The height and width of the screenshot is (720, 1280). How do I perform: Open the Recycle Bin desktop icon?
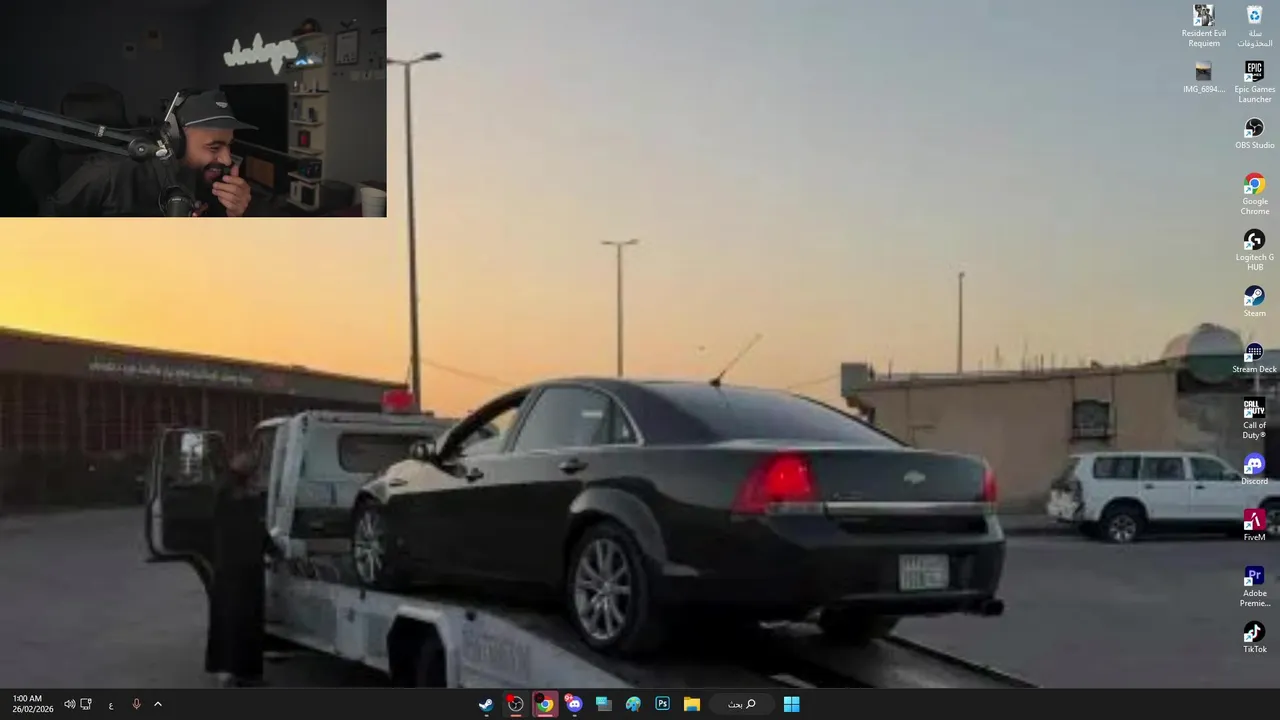pos(1254,26)
